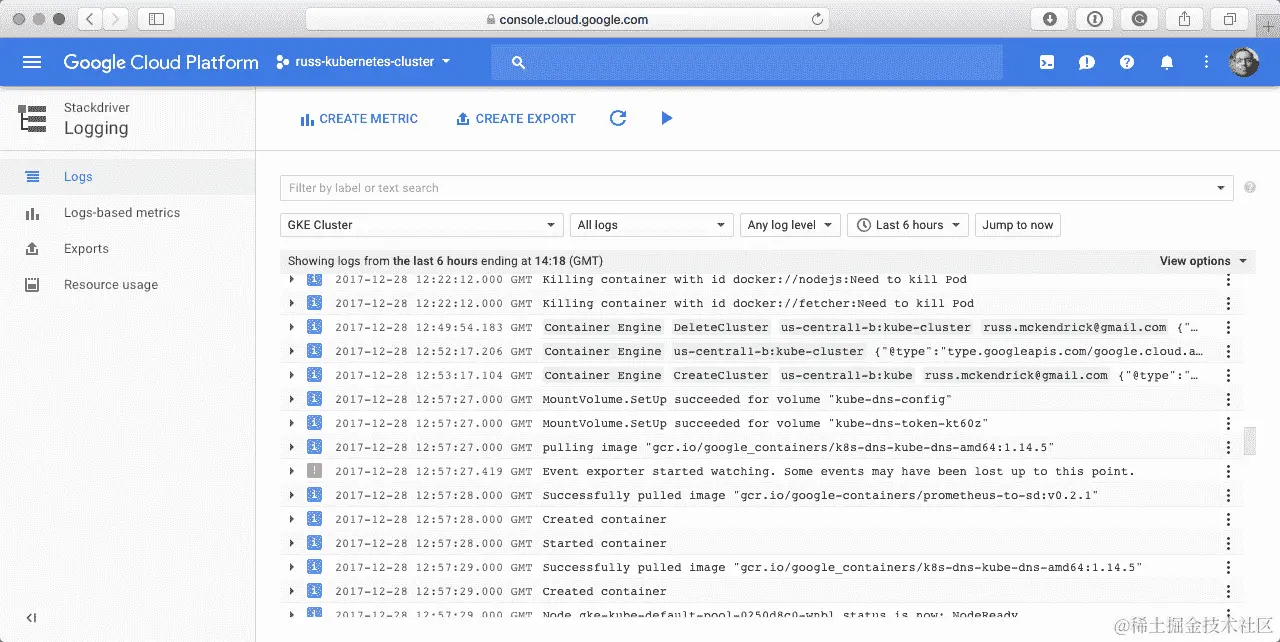This screenshot has height=642, width=1280.
Task: Click Jump to now button
Action: pyautogui.click(x=1018, y=225)
